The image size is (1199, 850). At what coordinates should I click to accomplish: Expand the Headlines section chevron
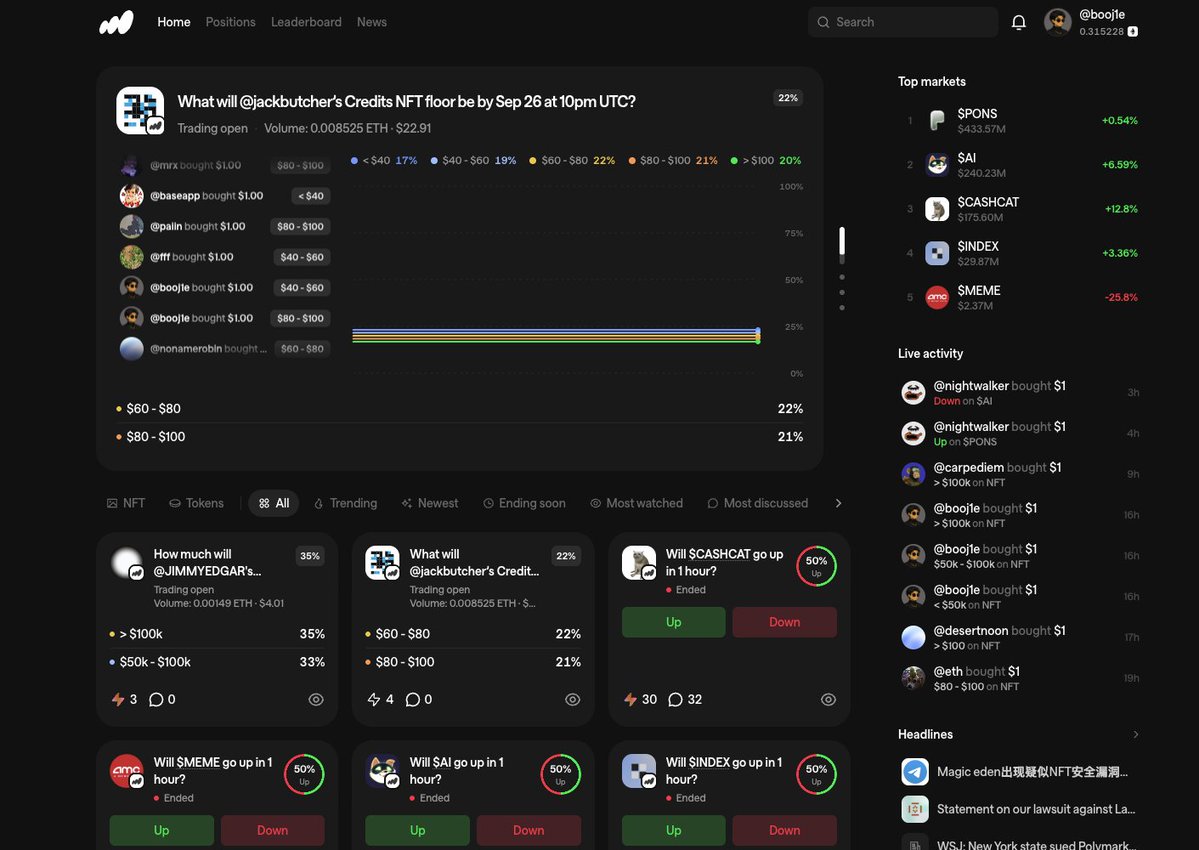1136,735
